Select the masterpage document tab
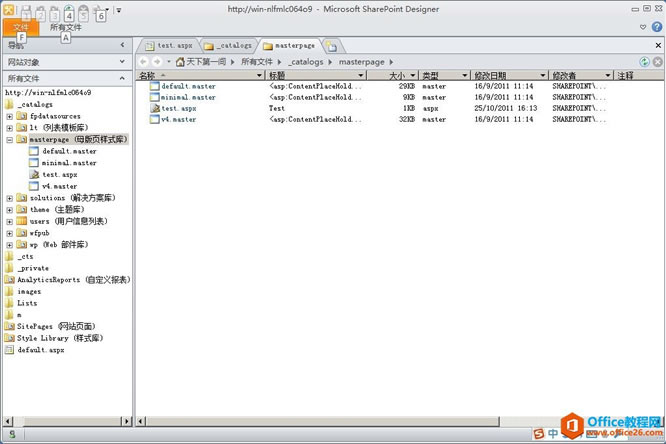666x444 pixels. [x=289, y=45]
